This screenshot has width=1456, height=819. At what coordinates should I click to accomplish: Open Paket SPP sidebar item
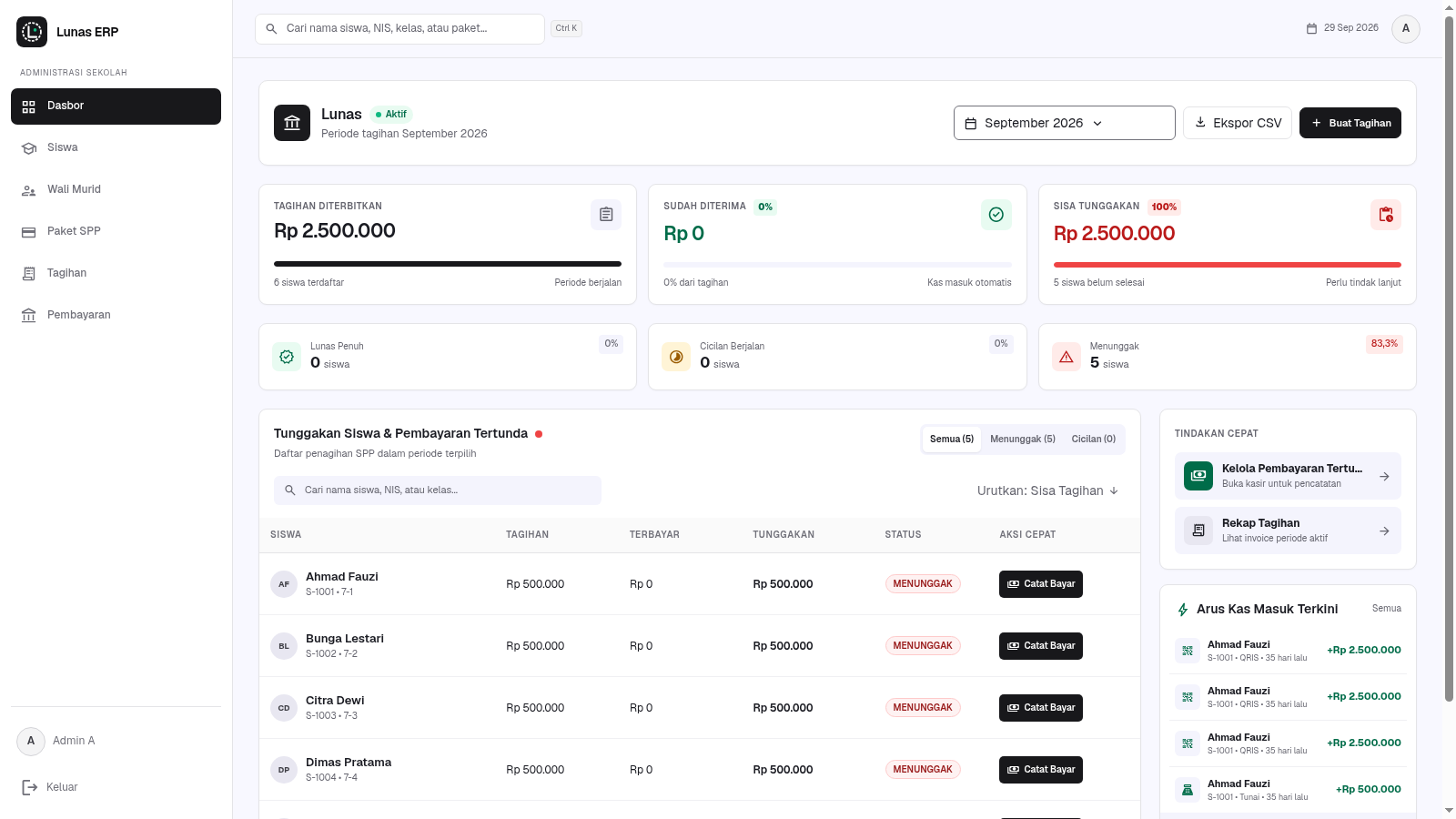click(116, 232)
